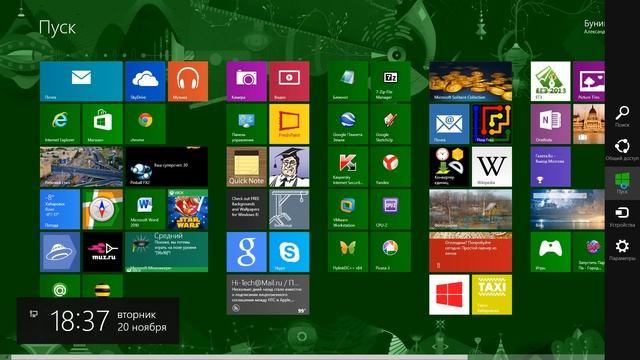Launch the Picasa 3 tile
Screen dimensions: 640x360
(x=391, y=252)
